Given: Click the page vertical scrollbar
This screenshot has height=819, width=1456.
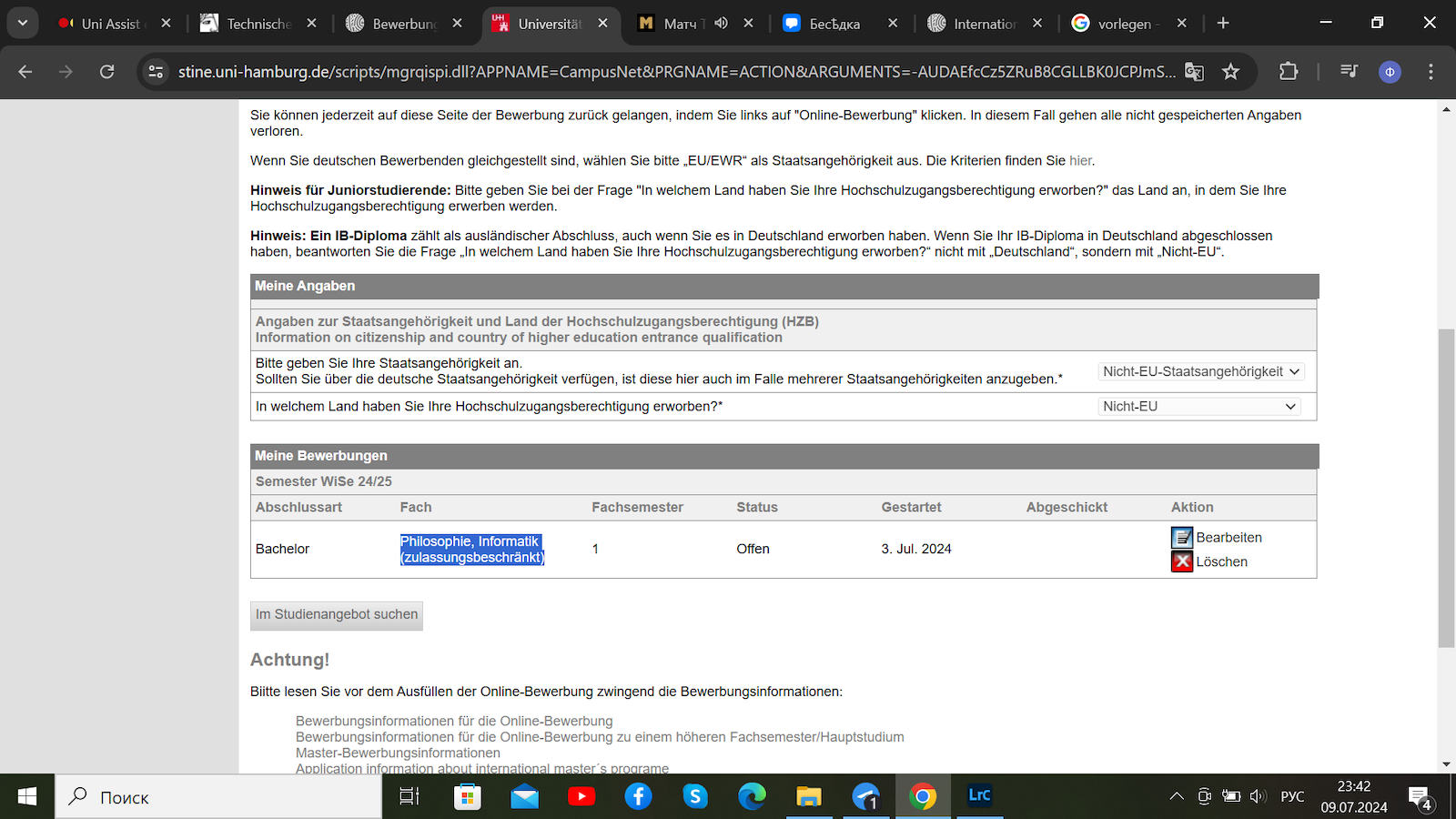Looking at the screenshot, I should coord(1446,487).
